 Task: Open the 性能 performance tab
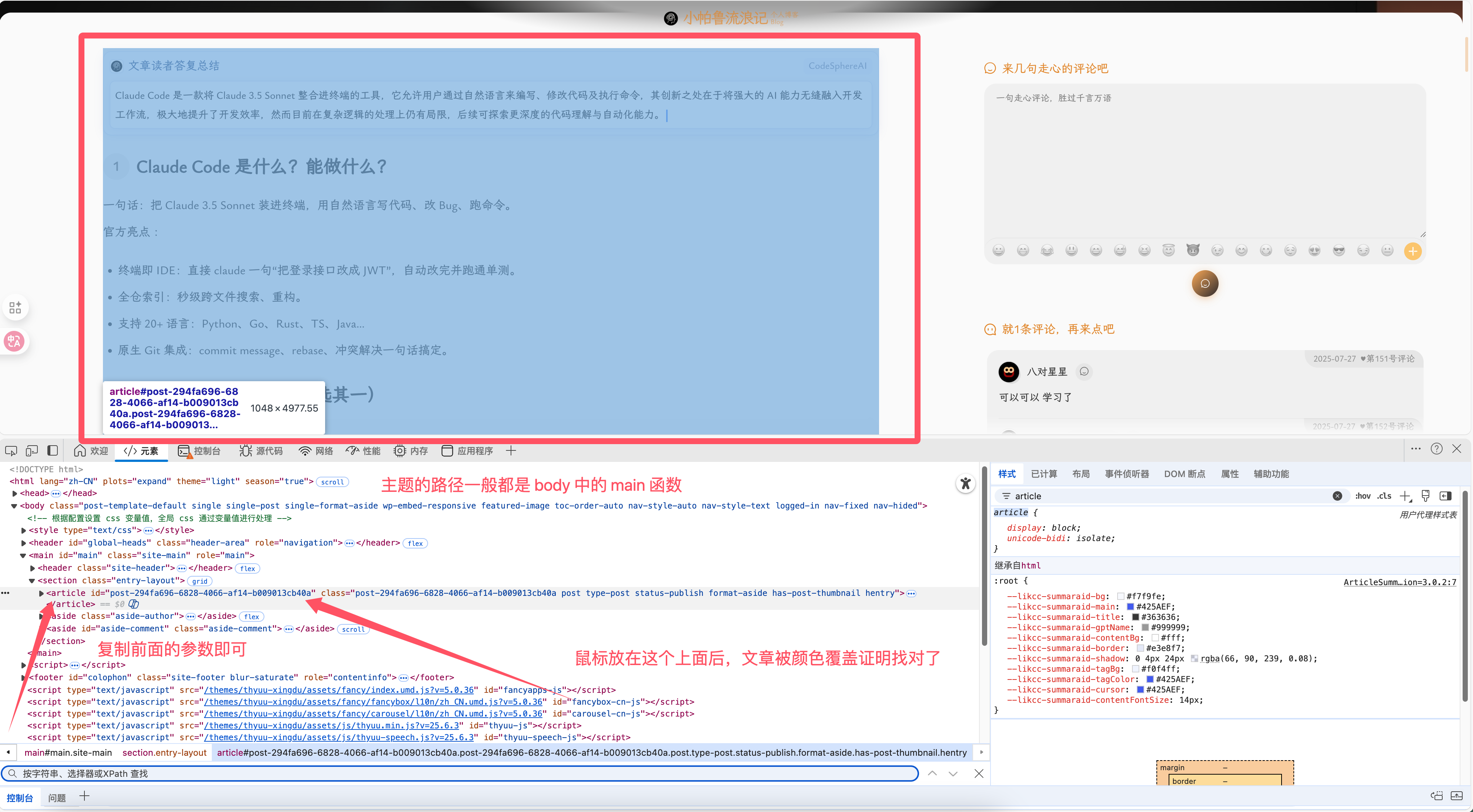(363, 451)
